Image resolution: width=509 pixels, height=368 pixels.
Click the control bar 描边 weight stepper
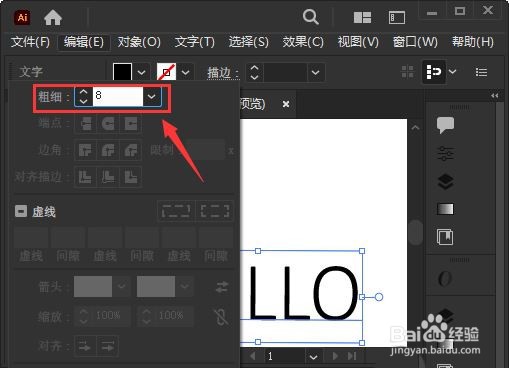[255, 72]
